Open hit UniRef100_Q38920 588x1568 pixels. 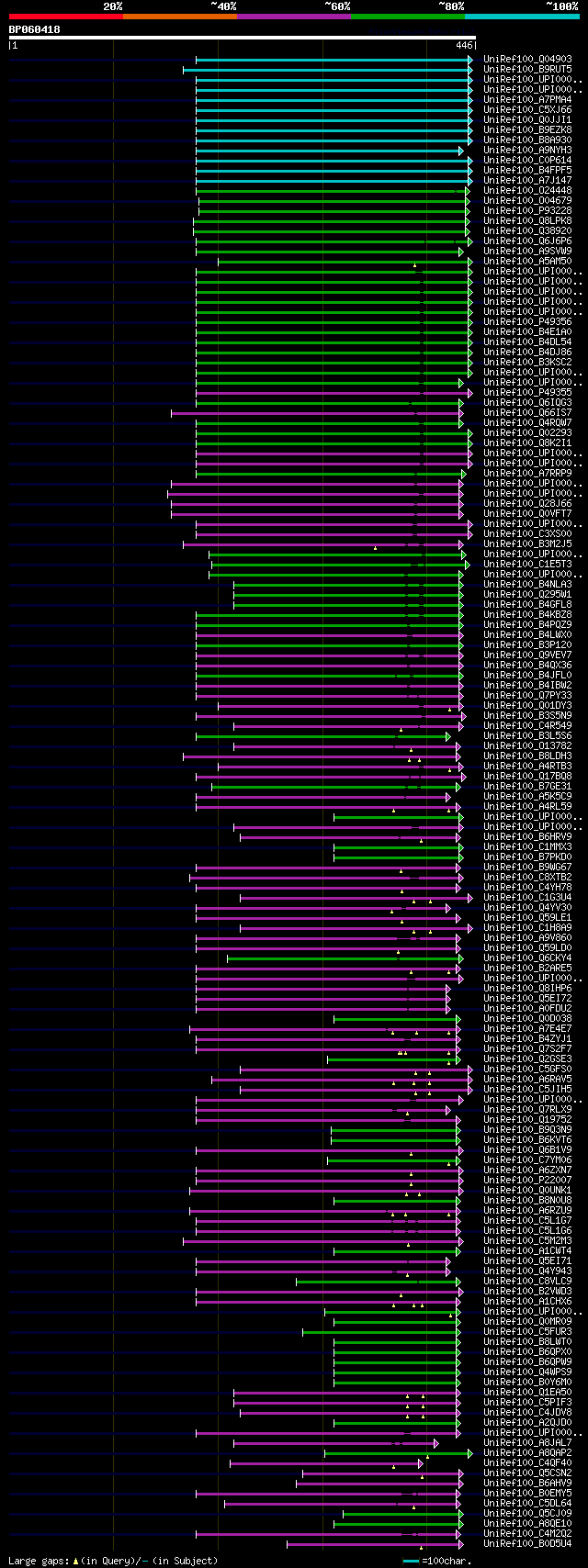pos(527,231)
